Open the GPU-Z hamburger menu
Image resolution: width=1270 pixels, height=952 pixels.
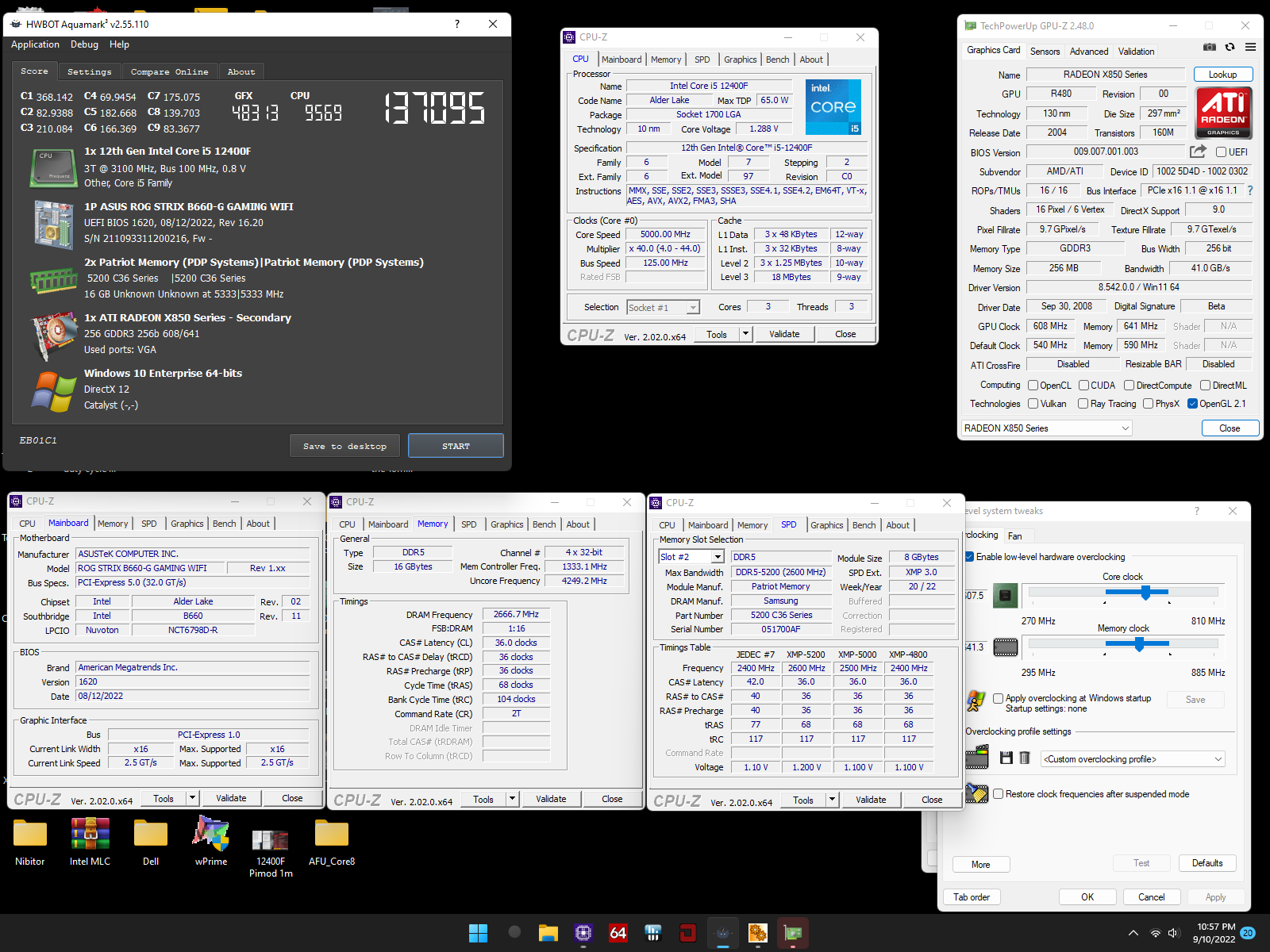point(1250,48)
